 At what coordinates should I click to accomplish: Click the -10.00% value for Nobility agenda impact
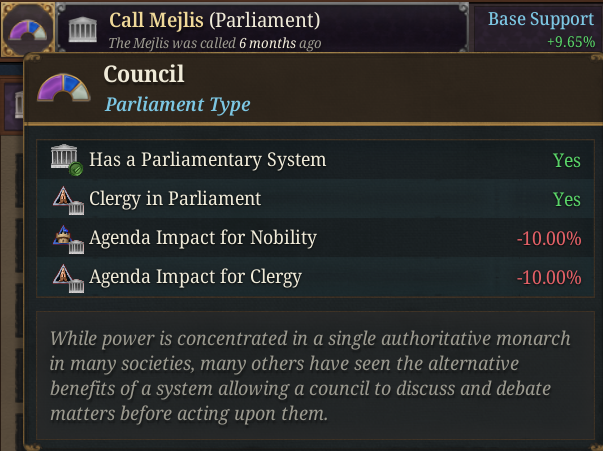click(x=549, y=238)
